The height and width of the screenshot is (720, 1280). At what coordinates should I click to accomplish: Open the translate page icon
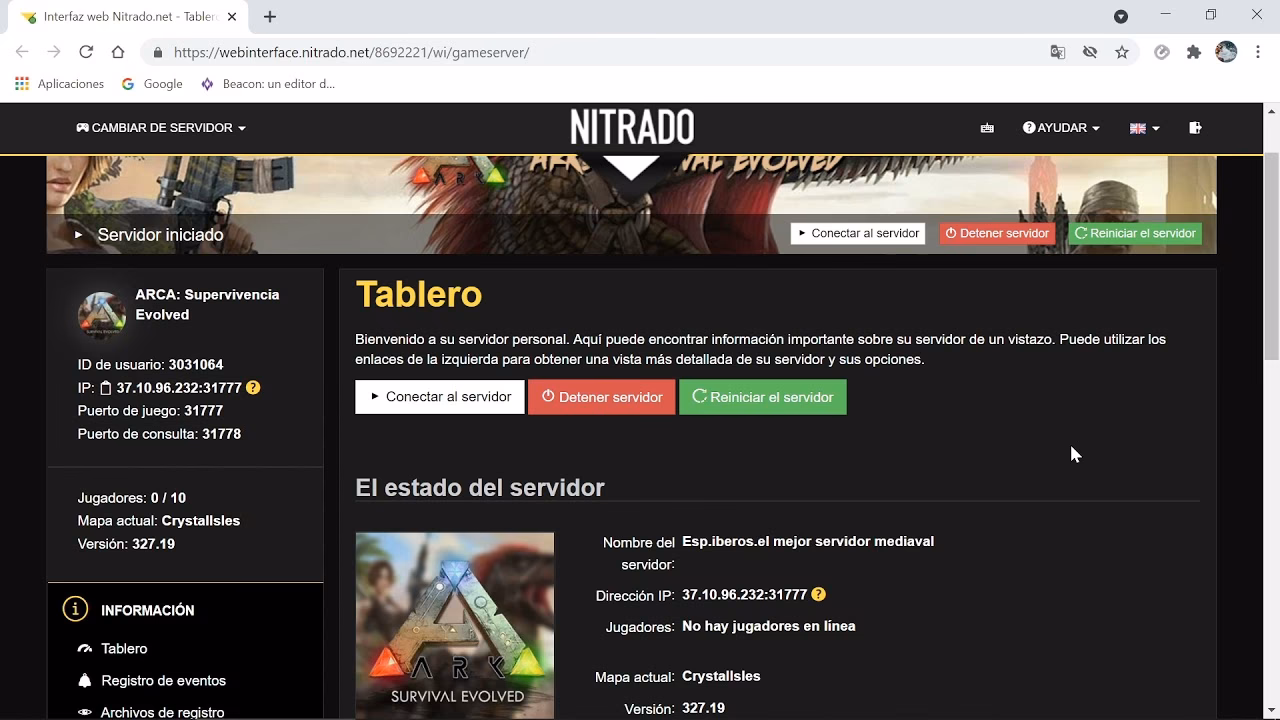point(1058,52)
